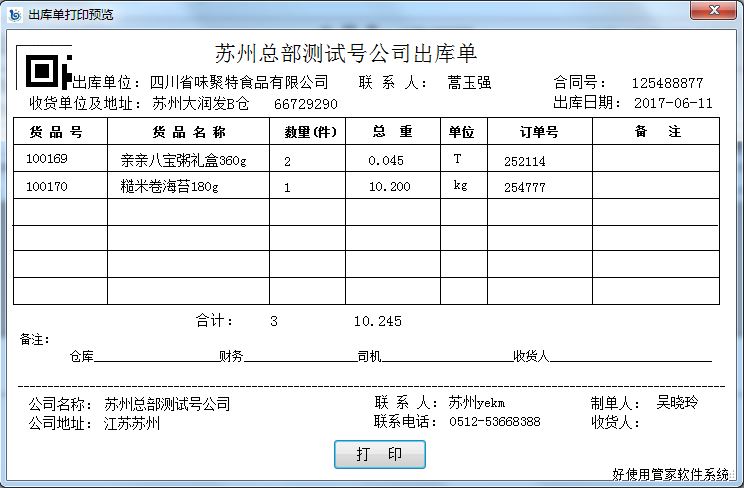Click the app icon in title bar
Image resolution: width=744 pixels, height=488 pixels.
tap(14, 13)
